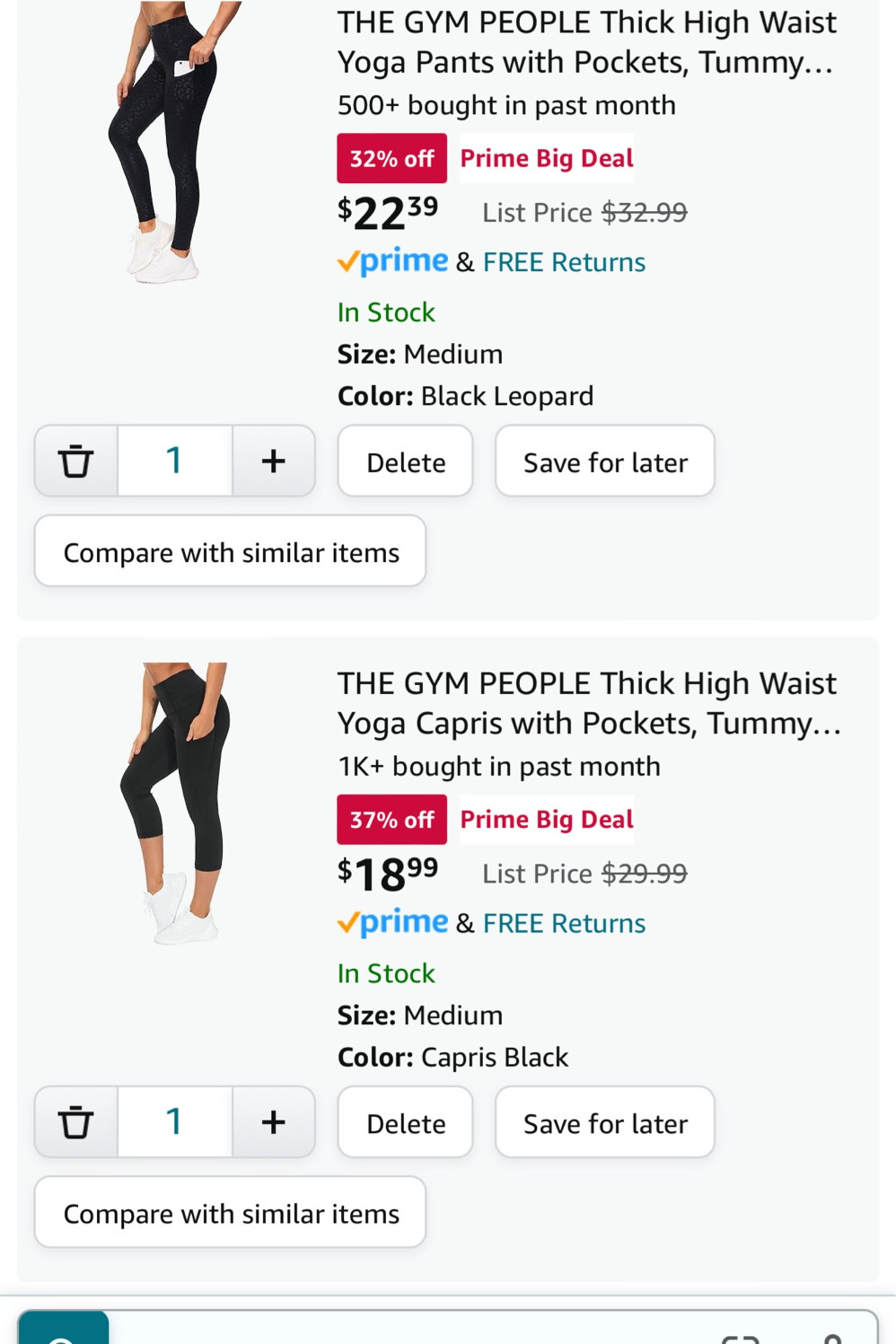
Task: Click the 32% off deal badge
Action: coord(391,157)
